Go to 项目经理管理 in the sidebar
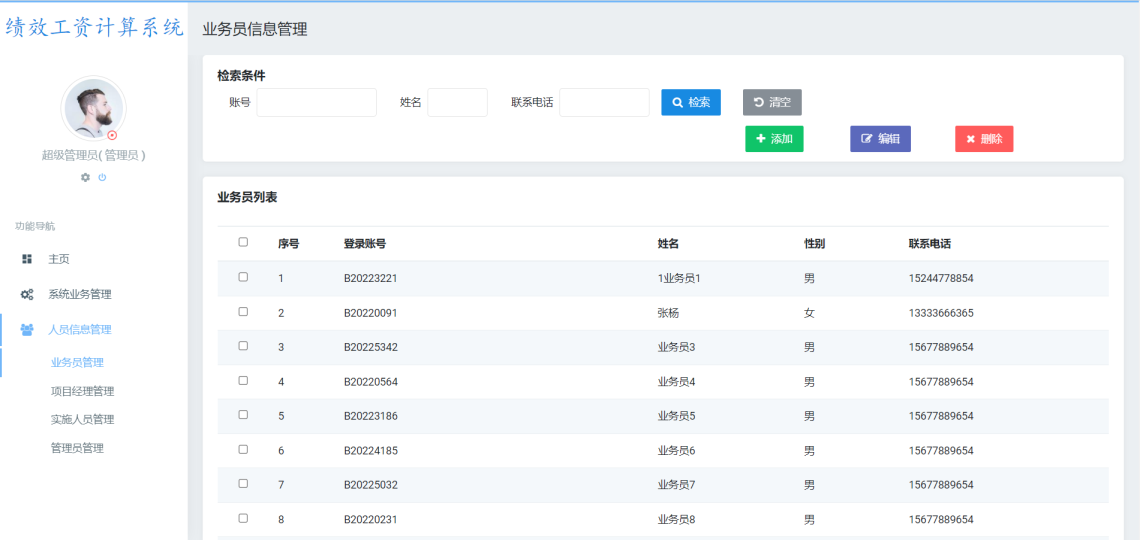Screen dimensions: 1140x540 pyautogui.click(x=82, y=391)
